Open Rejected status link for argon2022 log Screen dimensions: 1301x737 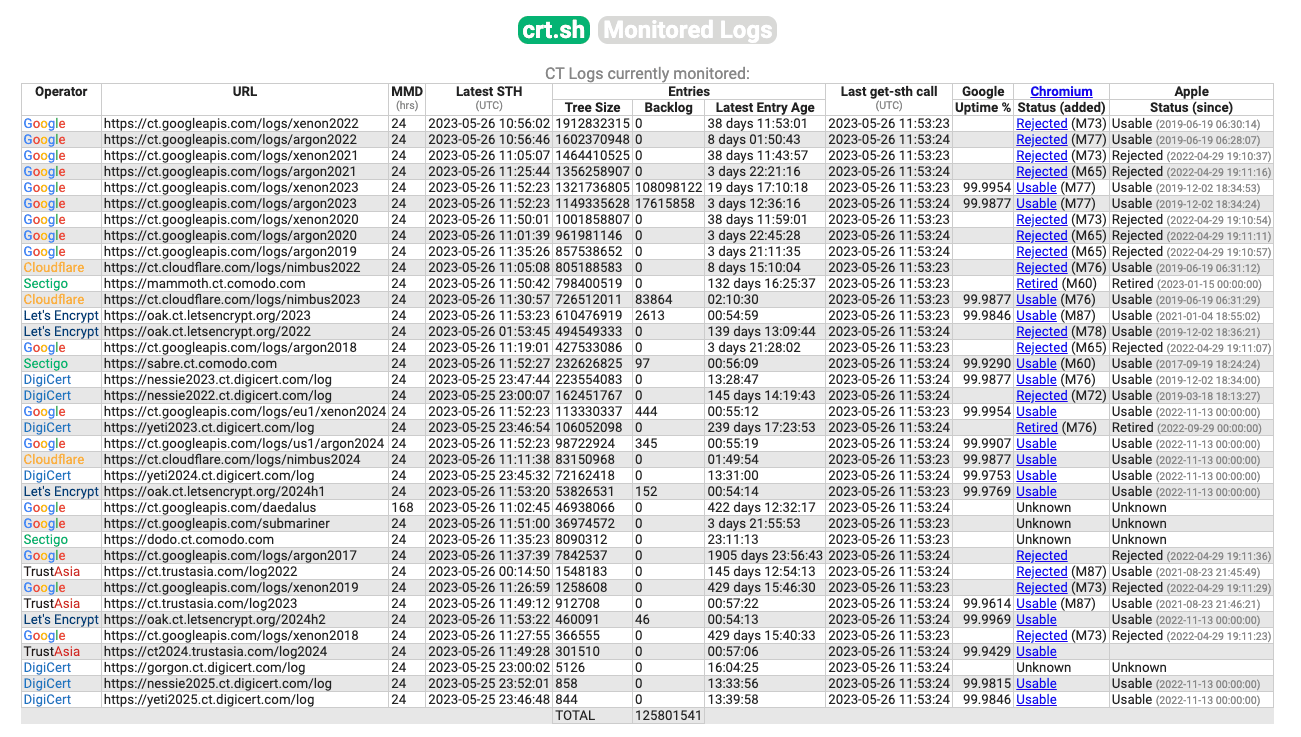pos(1041,139)
